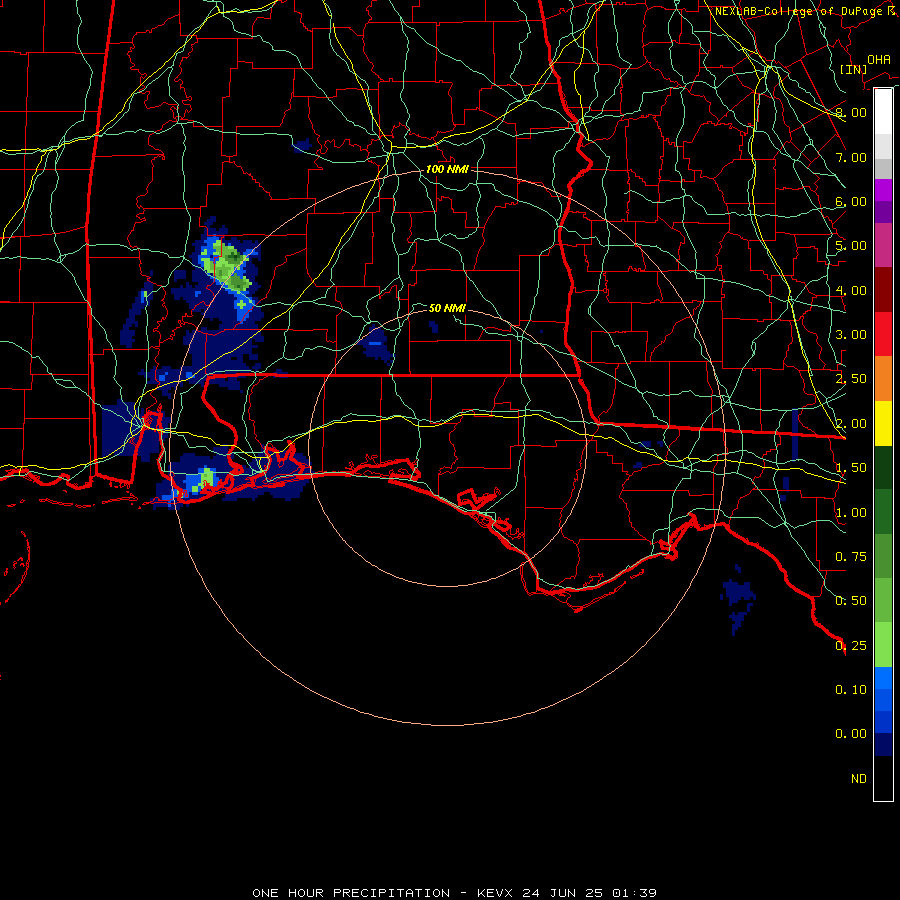Click the 2.00 legend value
Image resolution: width=900 pixels, height=900 pixels.
tap(851, 424)
